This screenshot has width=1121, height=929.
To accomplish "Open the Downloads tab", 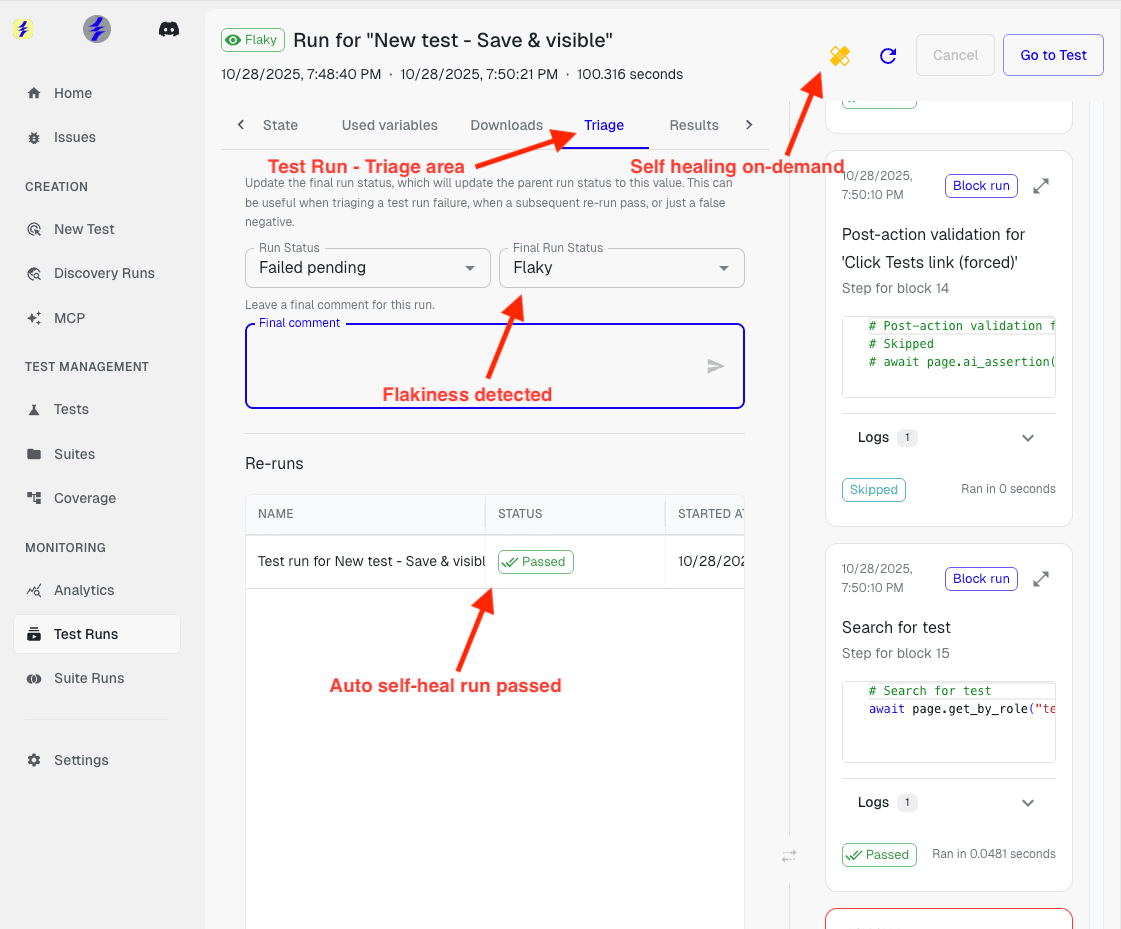I will (506, 125).
